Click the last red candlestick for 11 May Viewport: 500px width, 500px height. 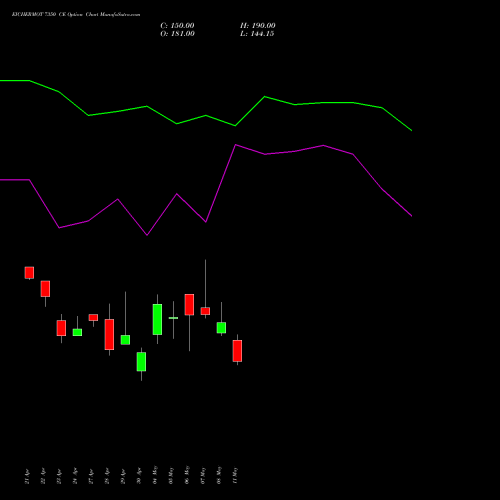[237, 351]
